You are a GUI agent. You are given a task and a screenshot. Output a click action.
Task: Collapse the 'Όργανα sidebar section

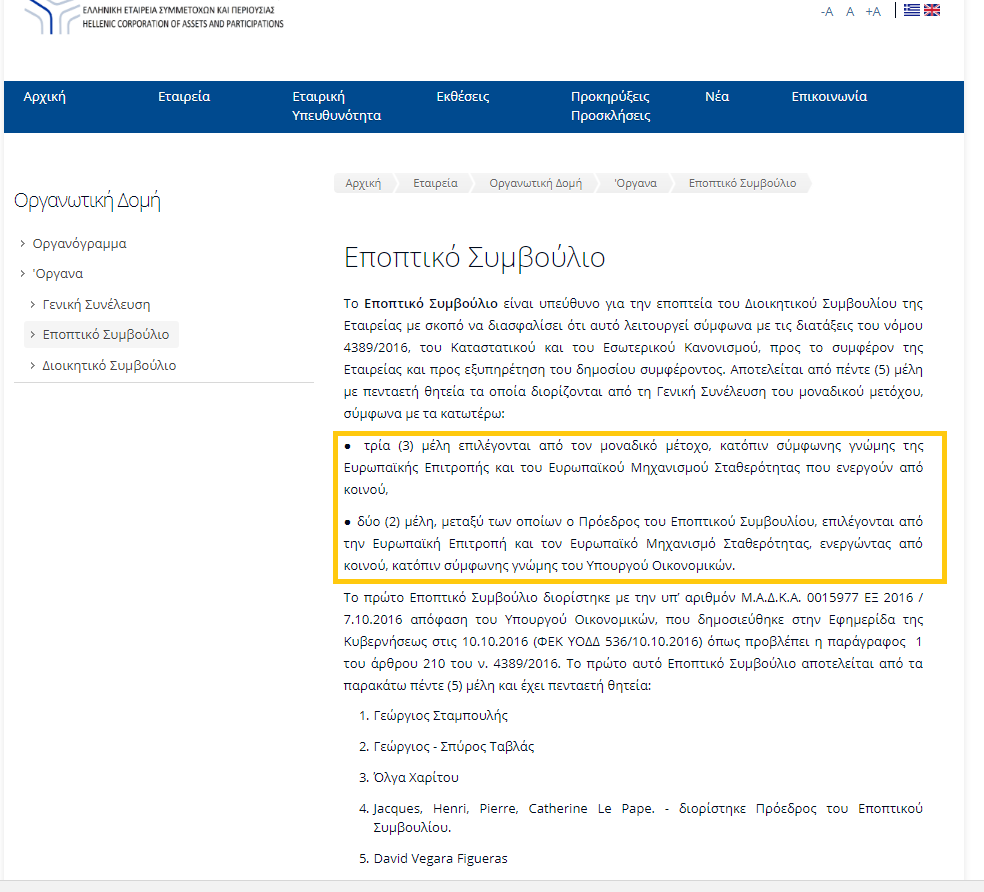point(57,273)
